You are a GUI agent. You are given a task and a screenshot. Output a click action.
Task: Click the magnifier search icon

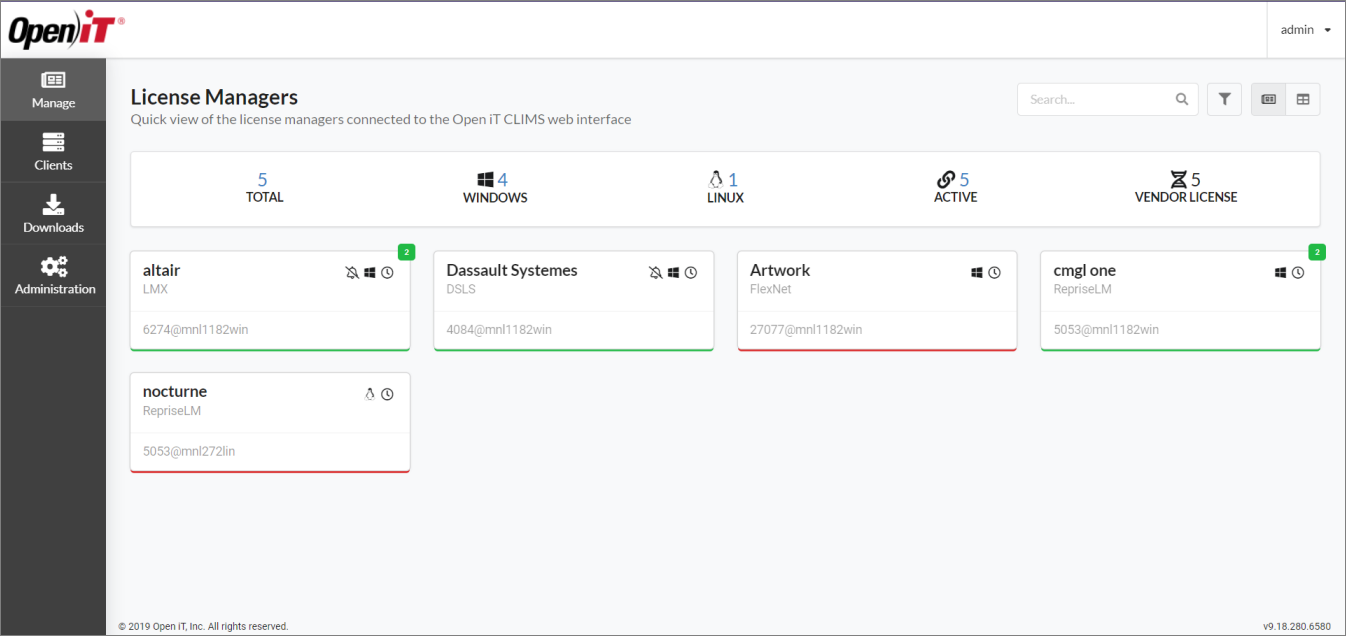pyautogui.click(x=1182, y=99)
